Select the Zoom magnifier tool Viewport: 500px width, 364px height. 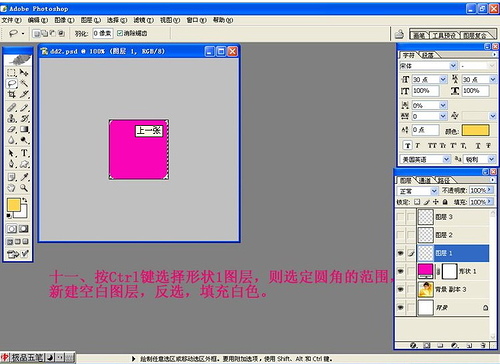point(24,188)
